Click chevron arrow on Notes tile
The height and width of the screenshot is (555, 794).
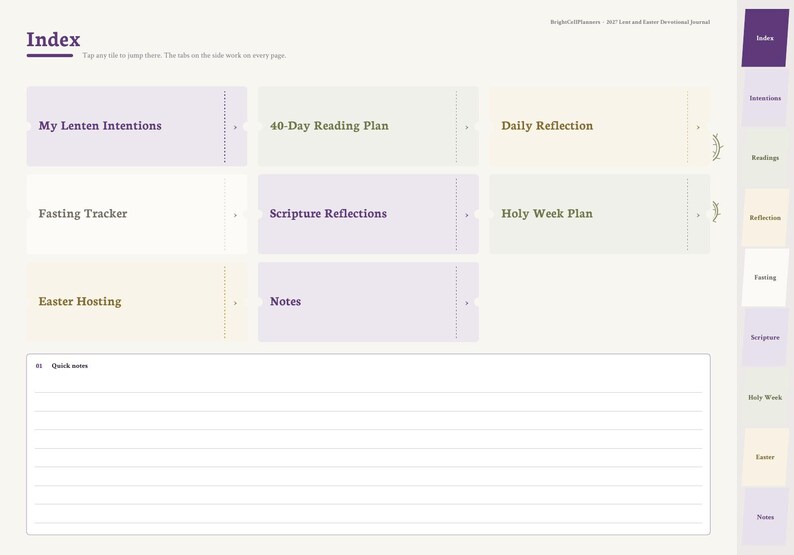467,303
